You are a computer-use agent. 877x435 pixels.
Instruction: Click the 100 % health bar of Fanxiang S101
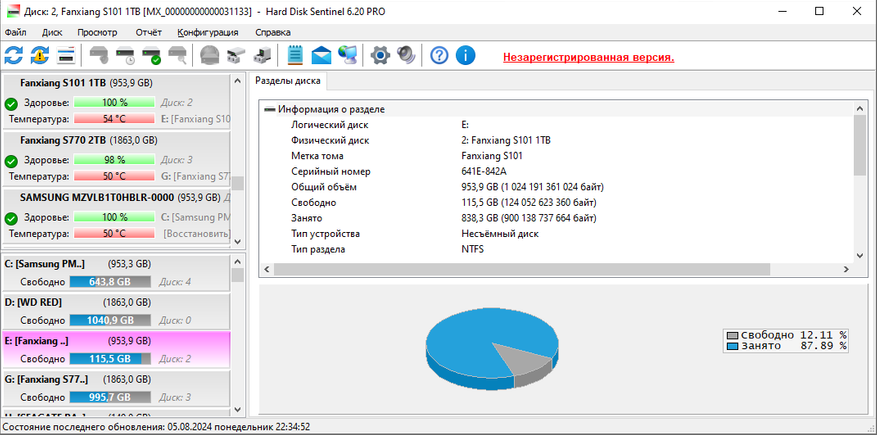(x=114, y=102)
